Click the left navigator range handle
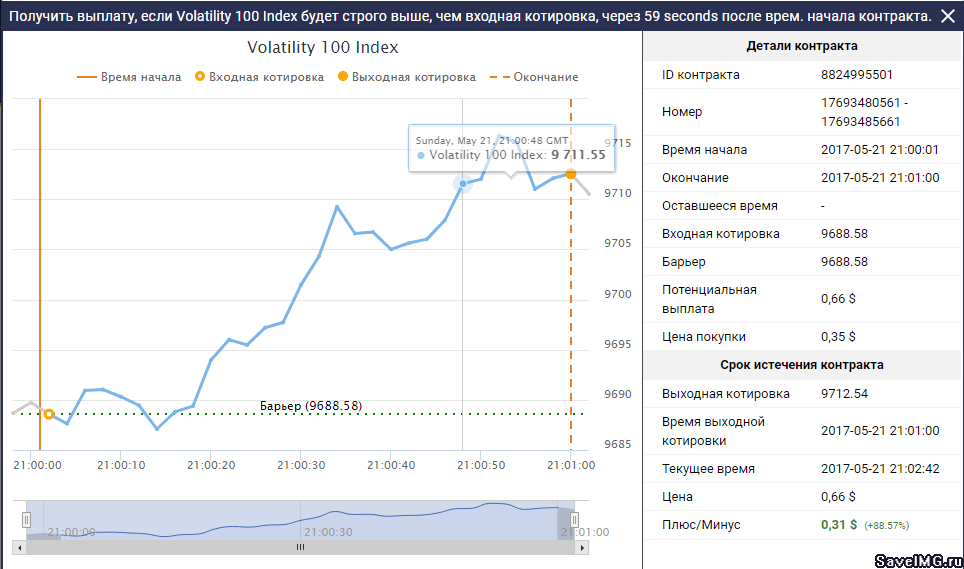Image resolution: width=964 pixels, height=569 pixels. tap(27, 519)
